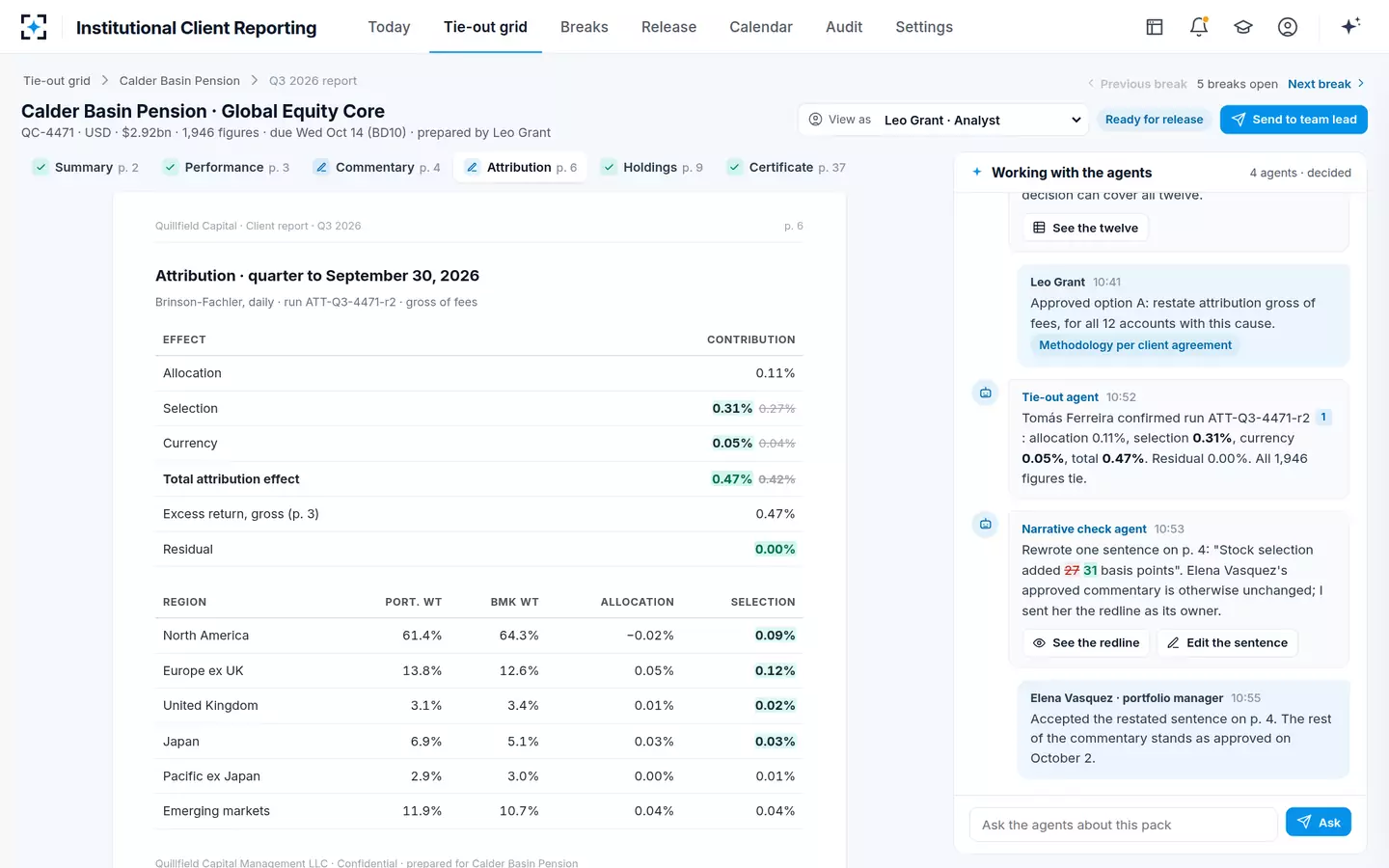Click Calder Basin Pension breadcrumb
1389x868 pixels.
point(179,81)
